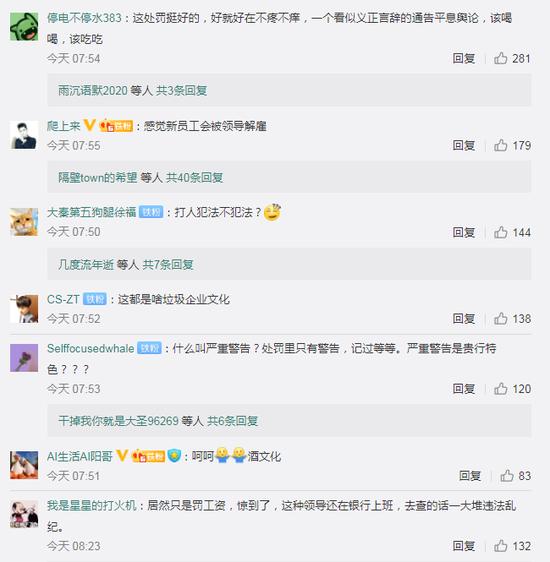Thumbs-up CS-ZT's comment with 138 likes
This screenshot has height=562, width=550.
[x=501, y=319]
